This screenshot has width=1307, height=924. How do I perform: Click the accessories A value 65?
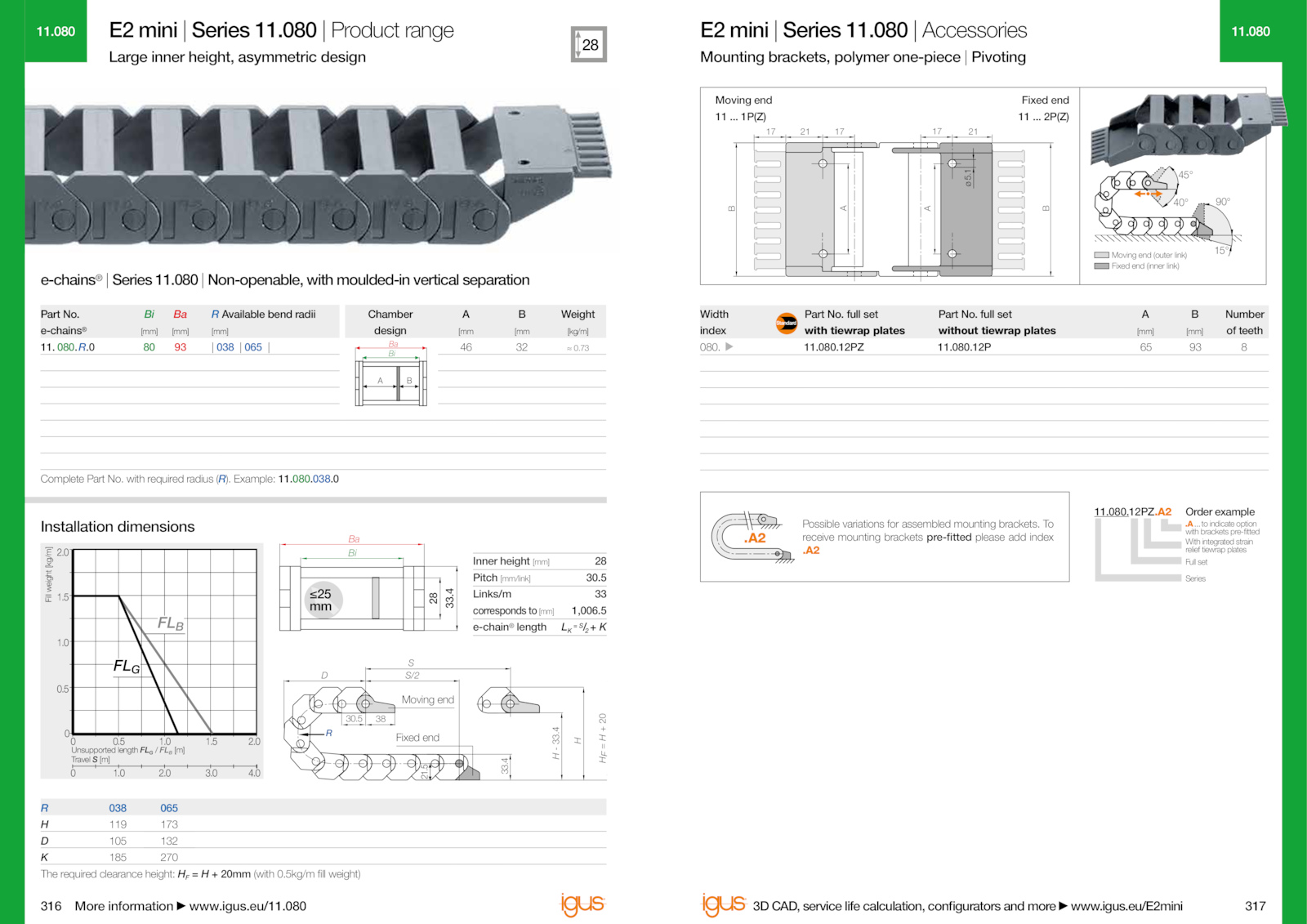(x=1146, y=347)
